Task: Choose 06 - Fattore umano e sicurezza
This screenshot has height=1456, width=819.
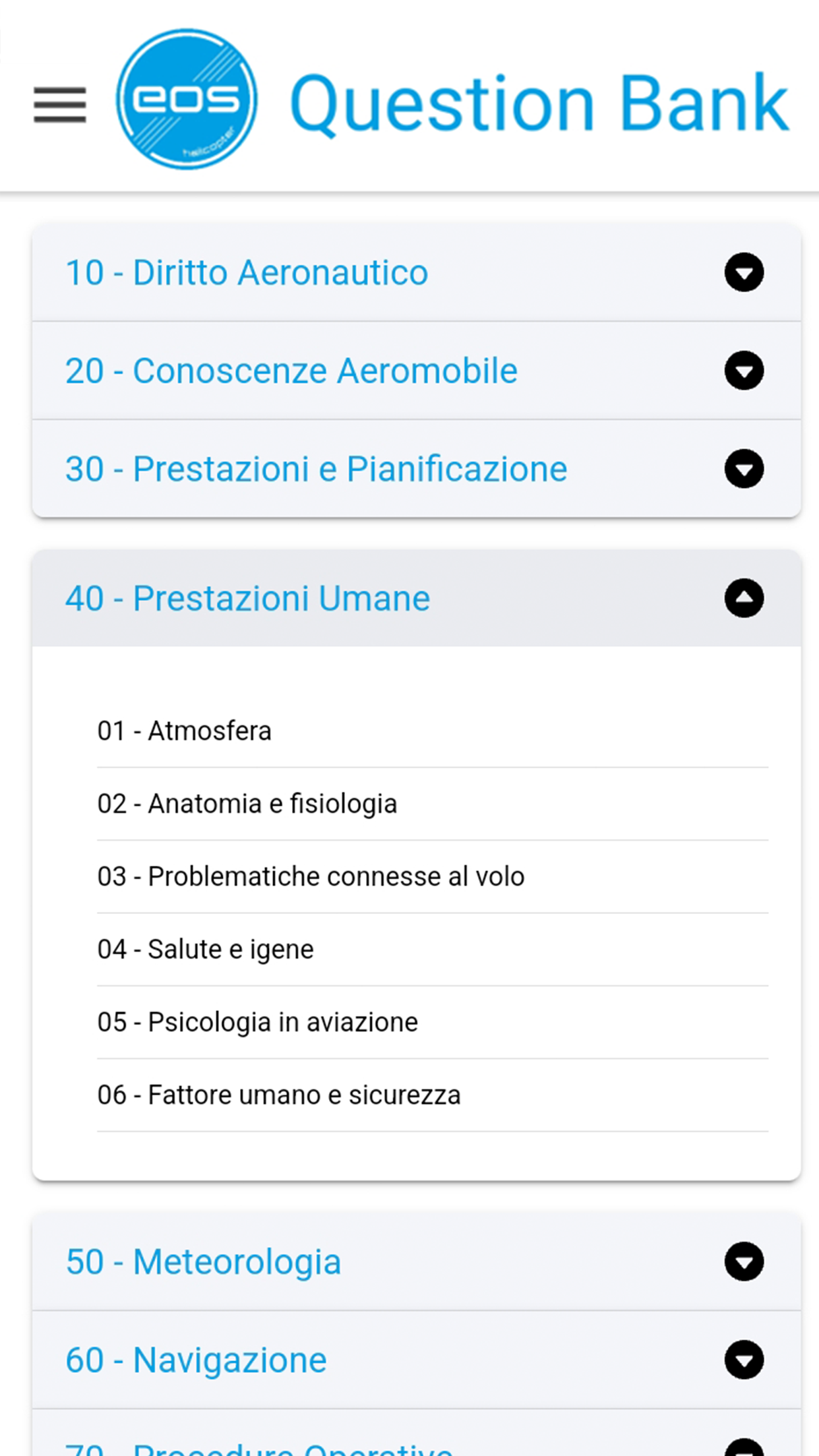Action: coord(433,1095)
